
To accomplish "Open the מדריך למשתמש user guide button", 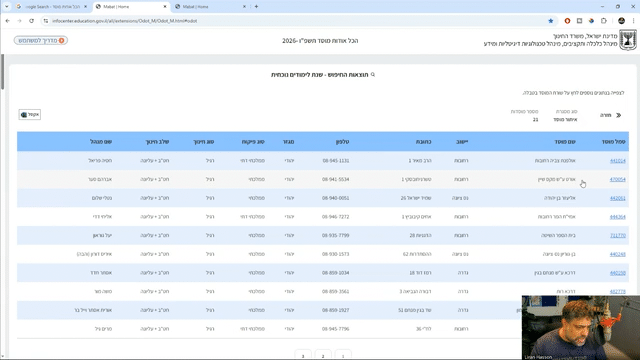I will pyautogui.click(x=41, y=40).
